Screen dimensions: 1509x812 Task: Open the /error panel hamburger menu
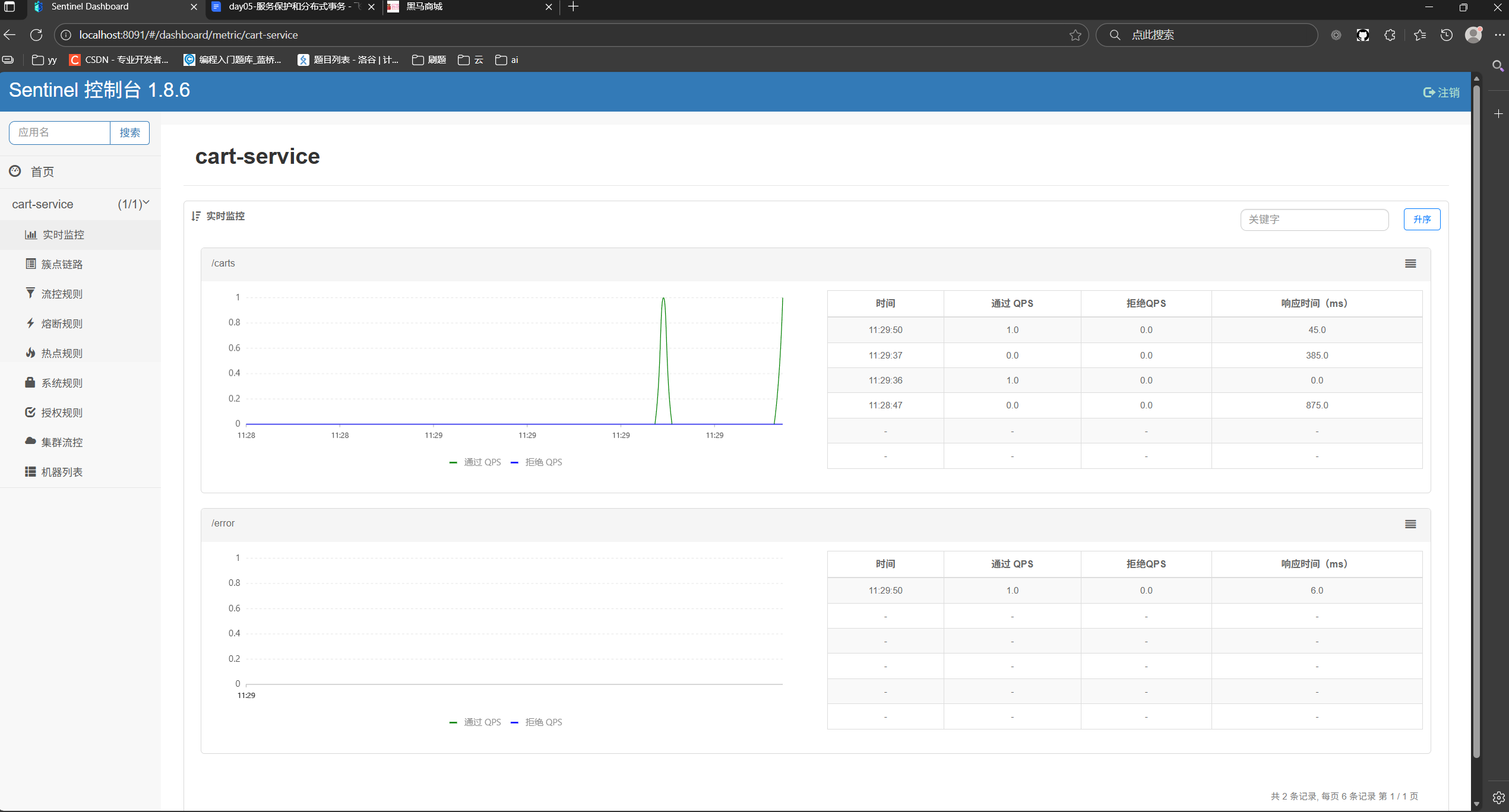[1410, 524]
